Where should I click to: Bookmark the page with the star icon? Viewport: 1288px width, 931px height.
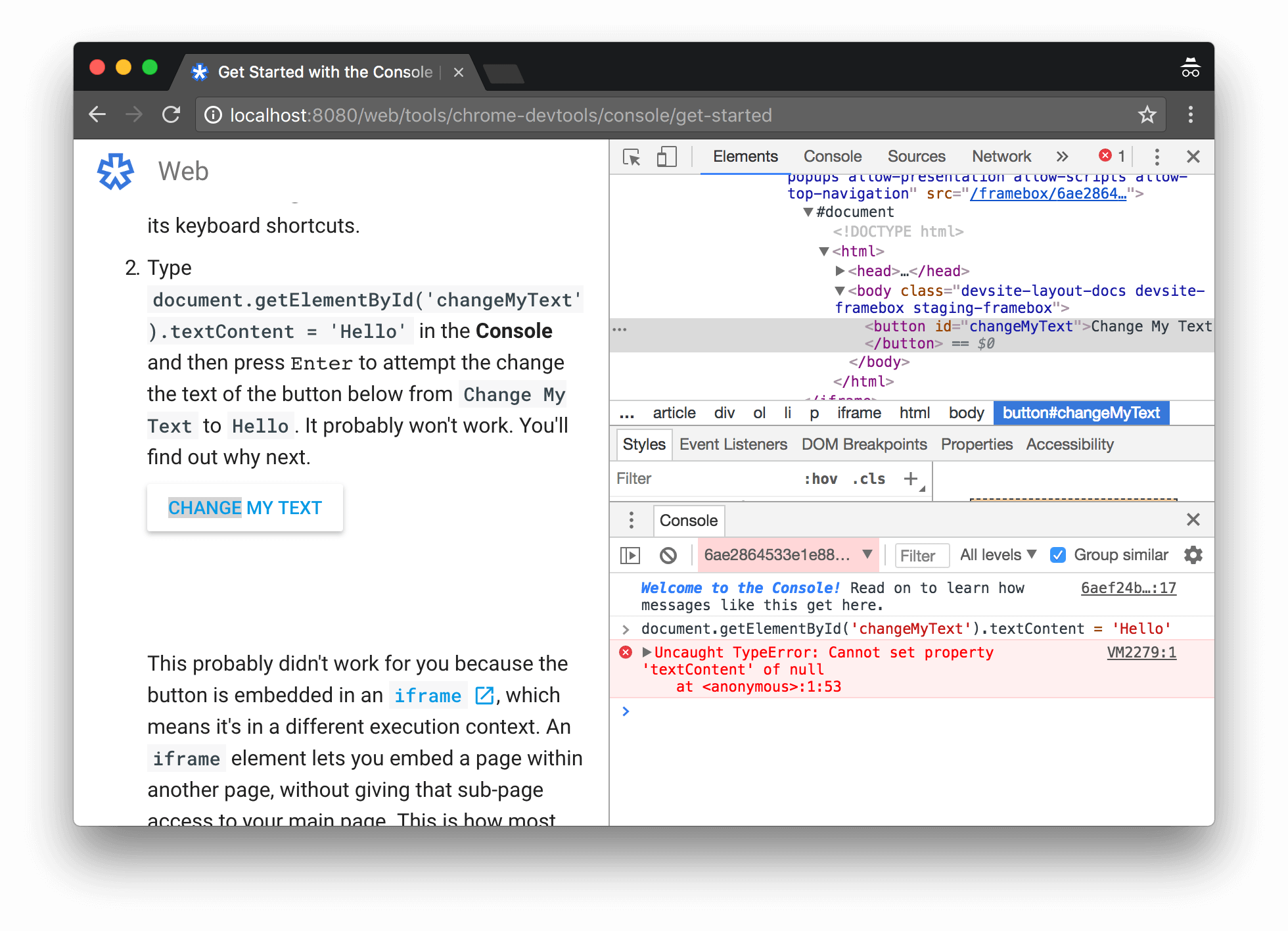point(1147,114)
